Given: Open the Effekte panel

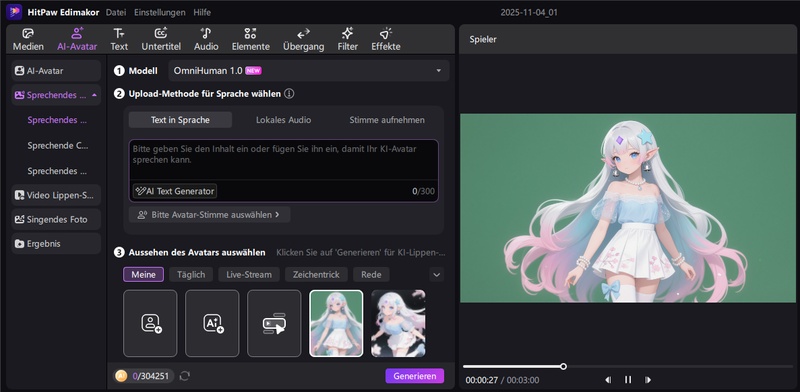Looking at the screenshot, I should 386,39.
